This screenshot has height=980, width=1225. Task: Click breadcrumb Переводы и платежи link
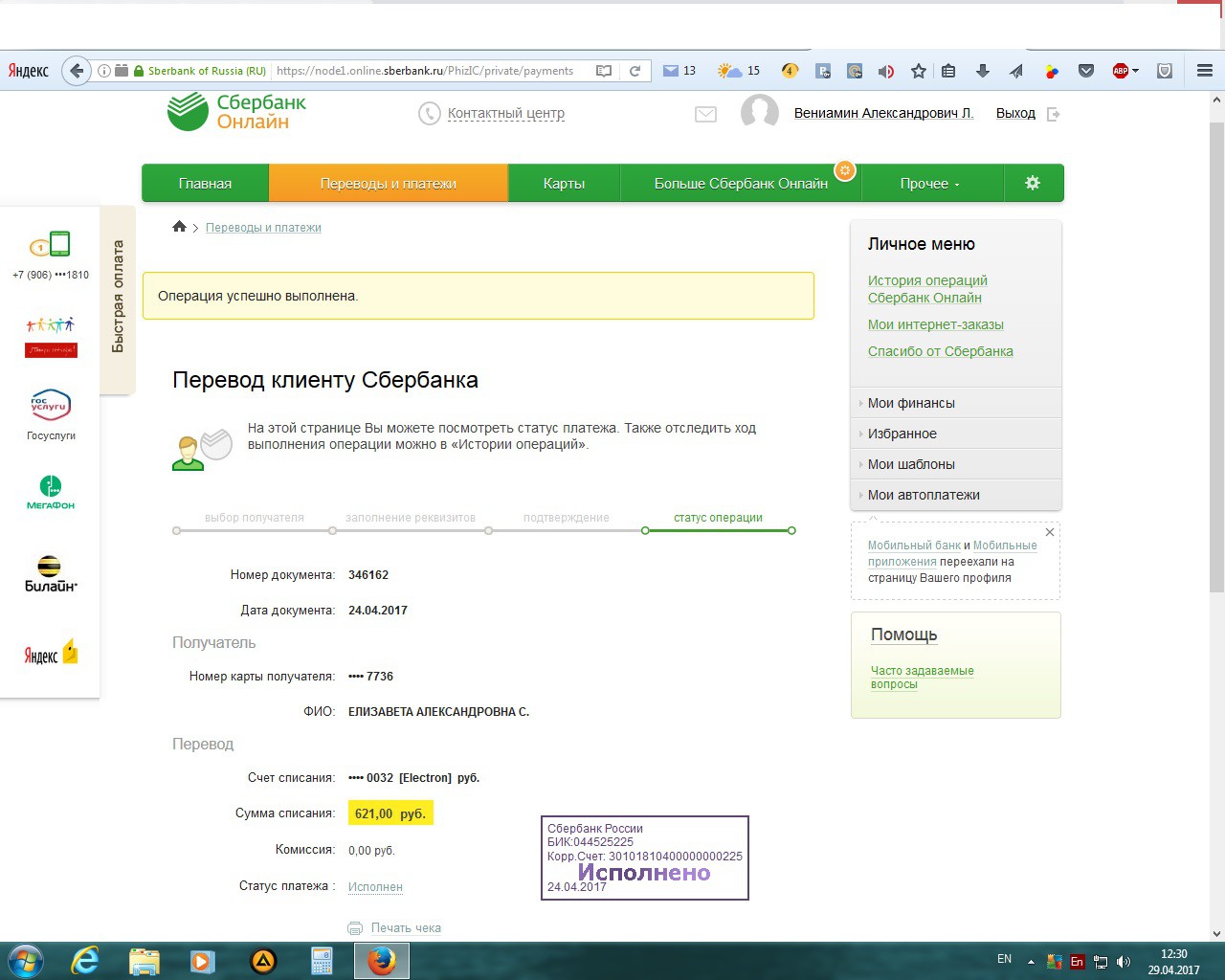tap(263, 228)
